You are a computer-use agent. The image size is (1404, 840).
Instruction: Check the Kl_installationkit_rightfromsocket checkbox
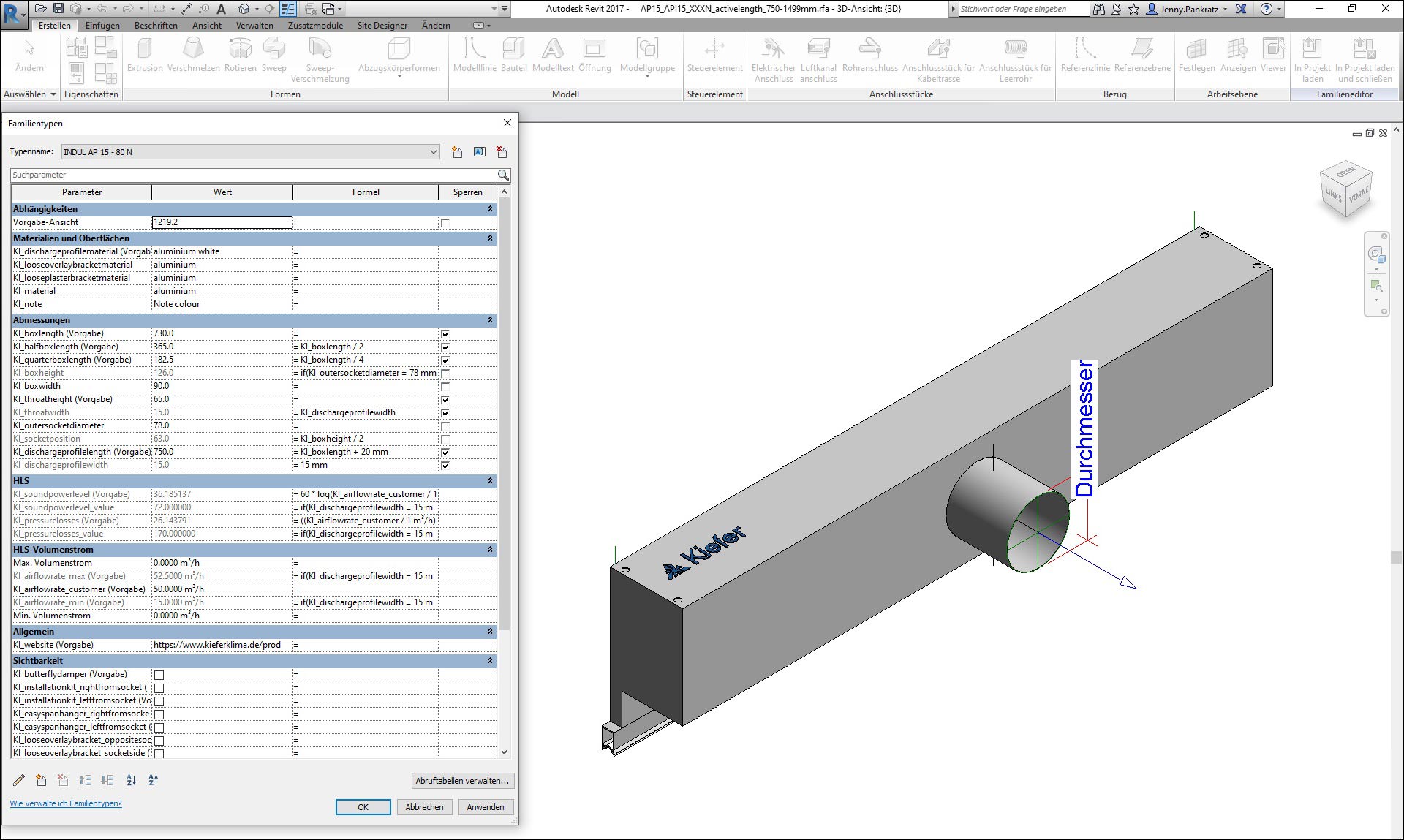[x=159, y=688]
